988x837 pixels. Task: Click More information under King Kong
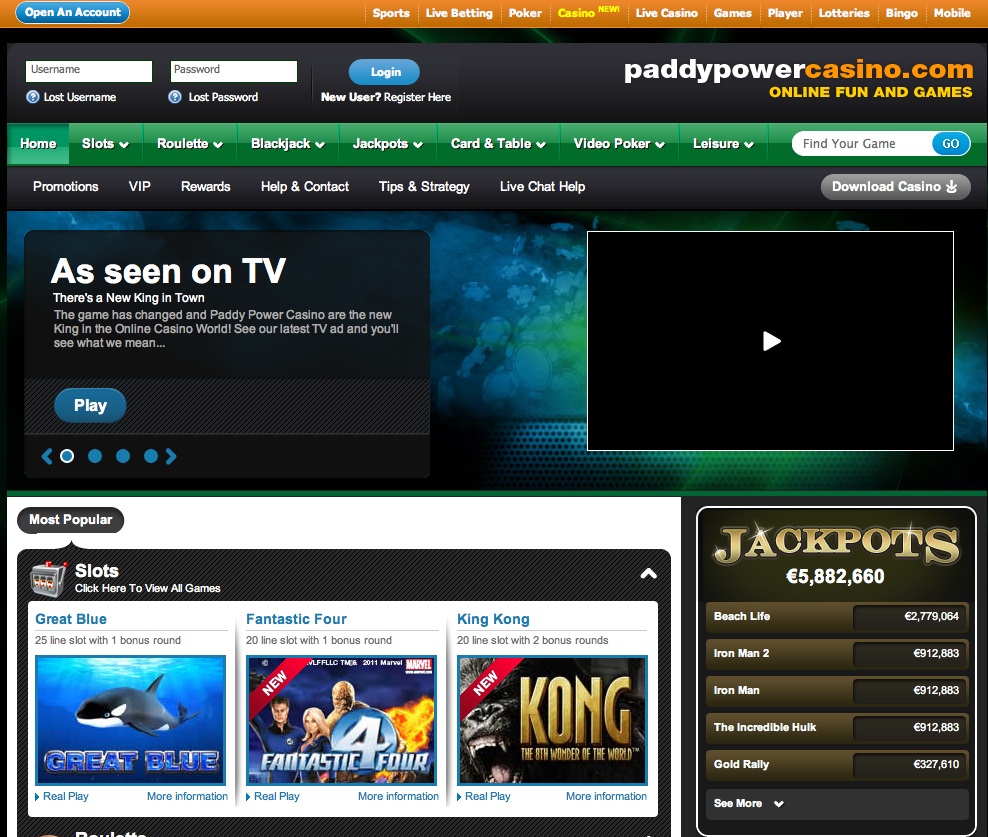[x=606, y=796]
